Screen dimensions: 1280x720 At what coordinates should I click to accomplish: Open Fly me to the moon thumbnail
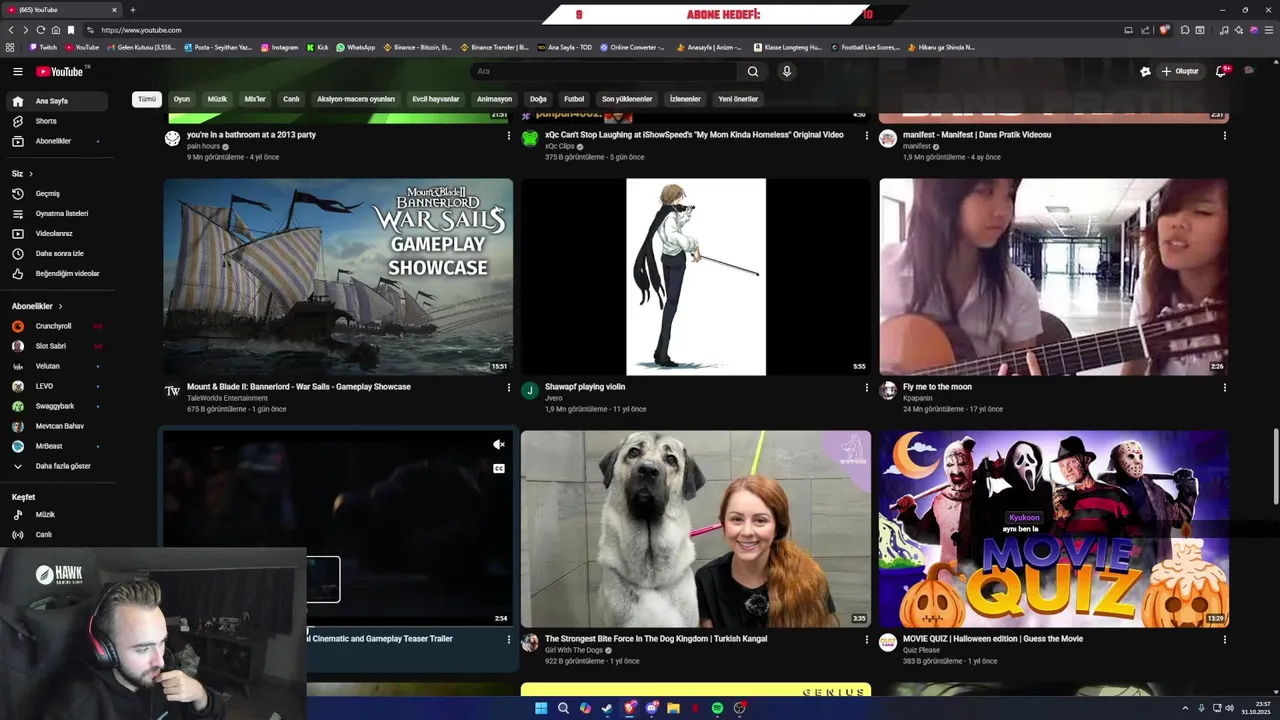1053,277
